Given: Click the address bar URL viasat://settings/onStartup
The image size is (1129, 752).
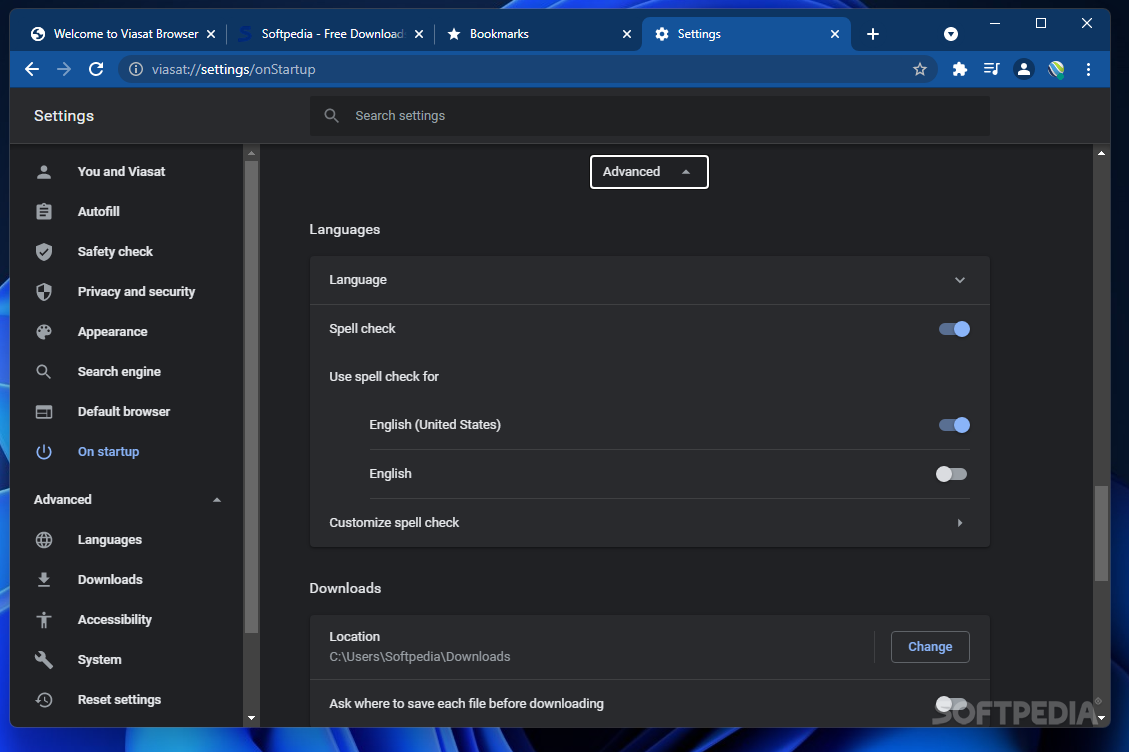Looking at the screenshot, I should click(233, 69).
